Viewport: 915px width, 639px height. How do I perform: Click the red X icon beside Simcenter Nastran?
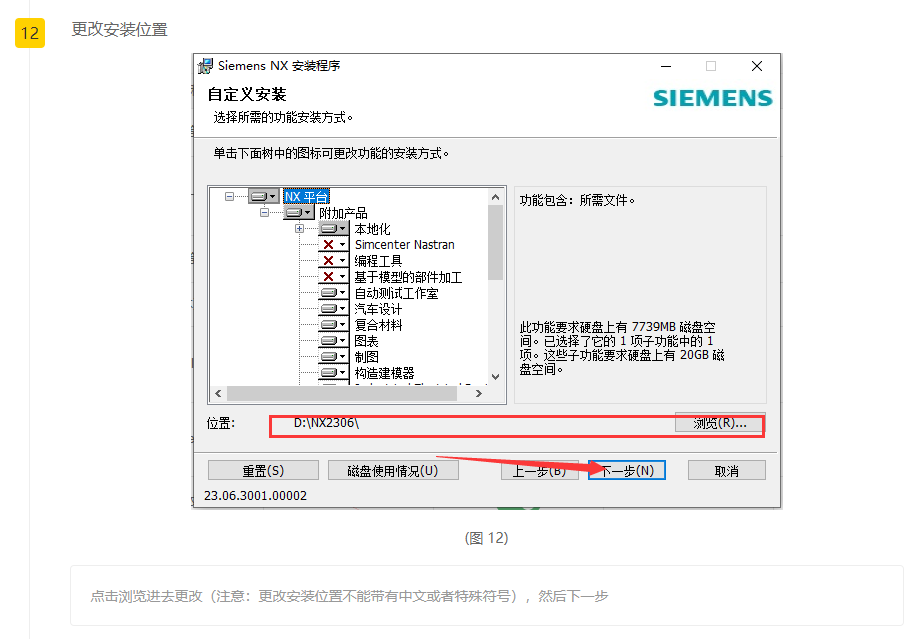tap(334, 245)
